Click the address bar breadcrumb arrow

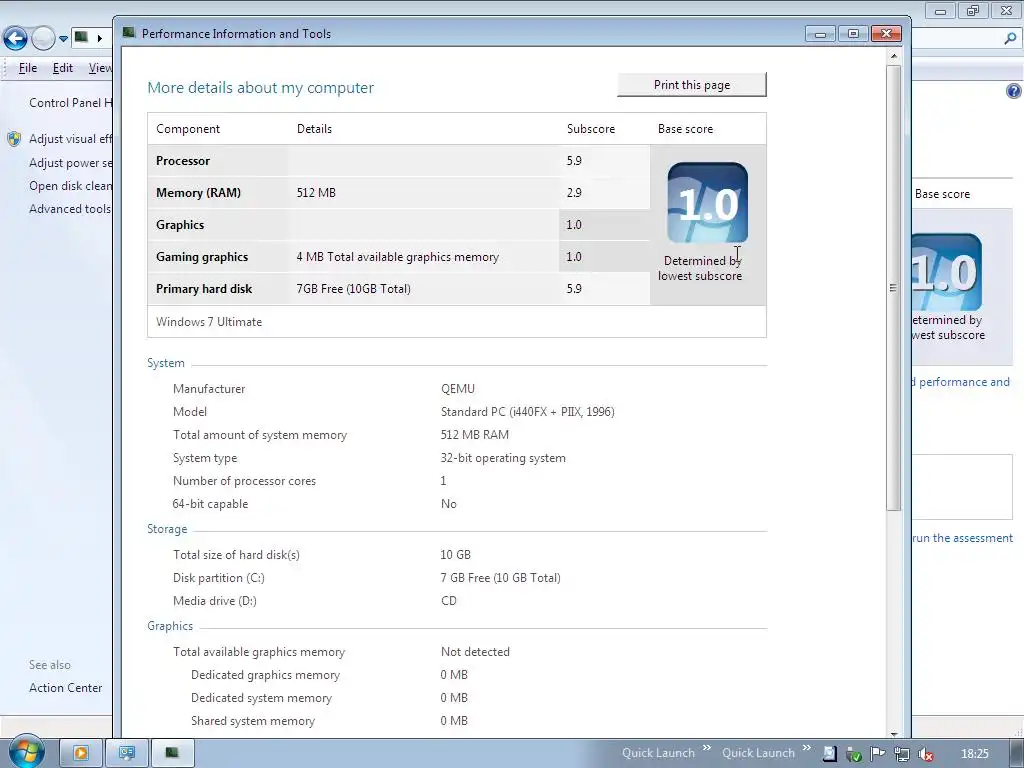(x=100, y=38)
